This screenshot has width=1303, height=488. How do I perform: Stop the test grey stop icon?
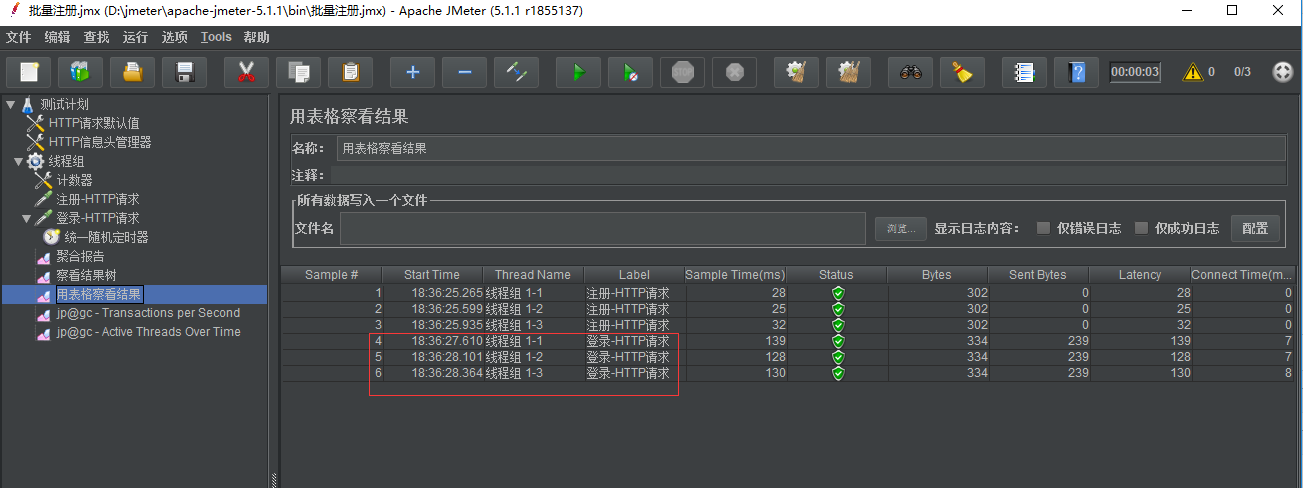tap(682, 72)
